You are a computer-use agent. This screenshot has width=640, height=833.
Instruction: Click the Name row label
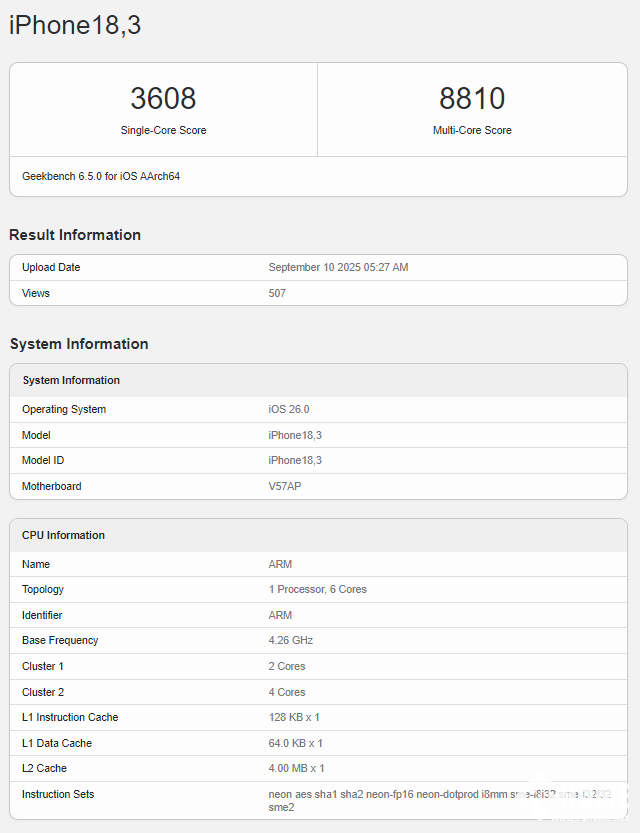(36, 565)
